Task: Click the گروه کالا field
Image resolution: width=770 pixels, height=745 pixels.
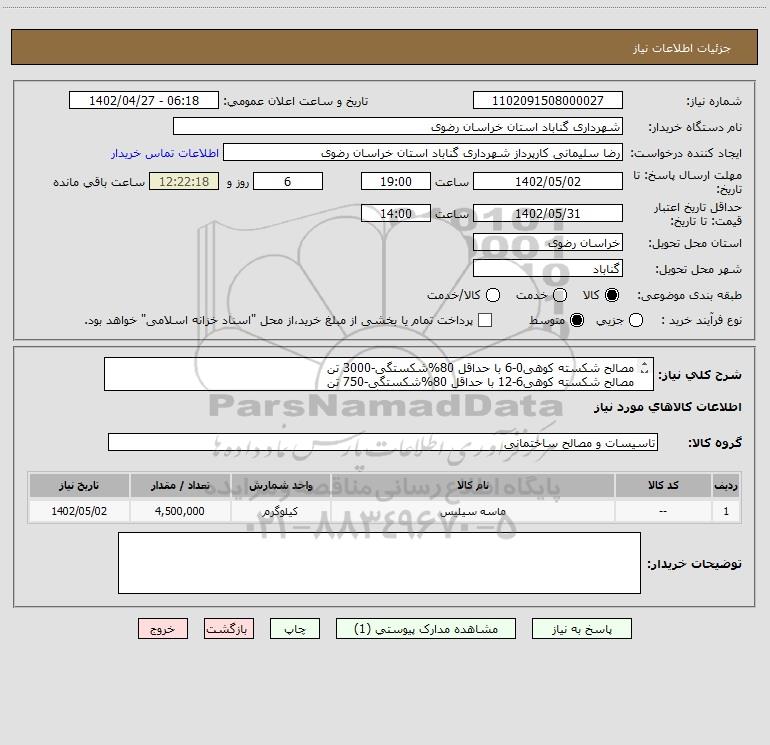Action: [383, 442]
